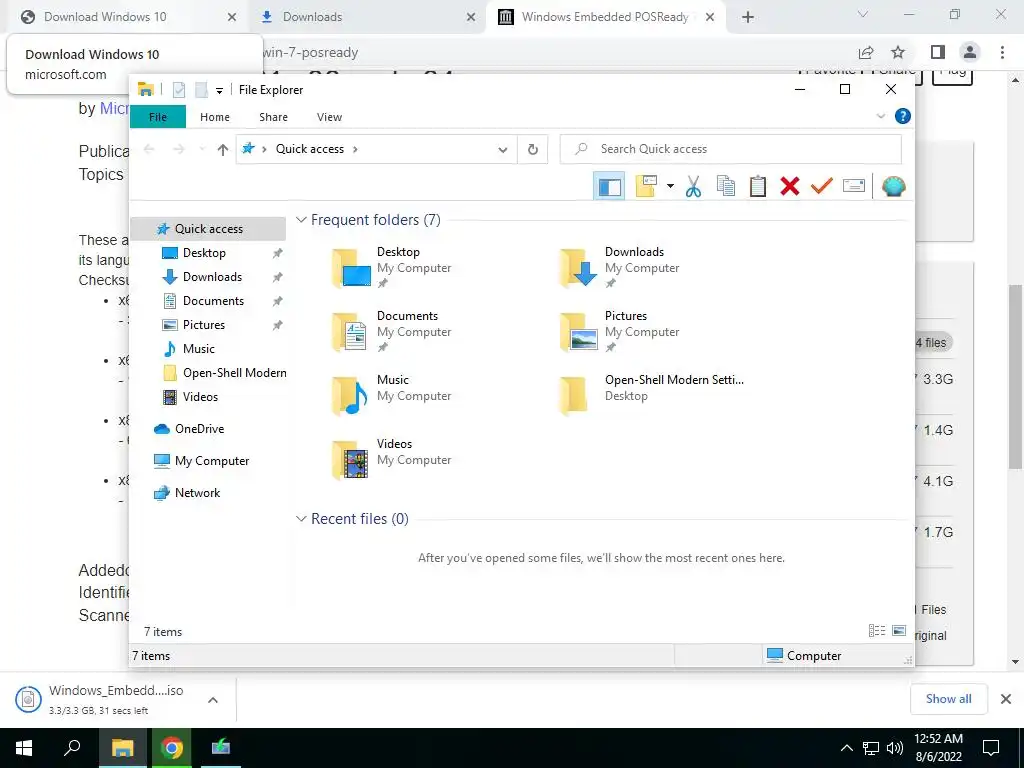Viewport: 1024px width, 768px height.
Task: Open Chrome three-dot menu
Action: (1002, 52)
